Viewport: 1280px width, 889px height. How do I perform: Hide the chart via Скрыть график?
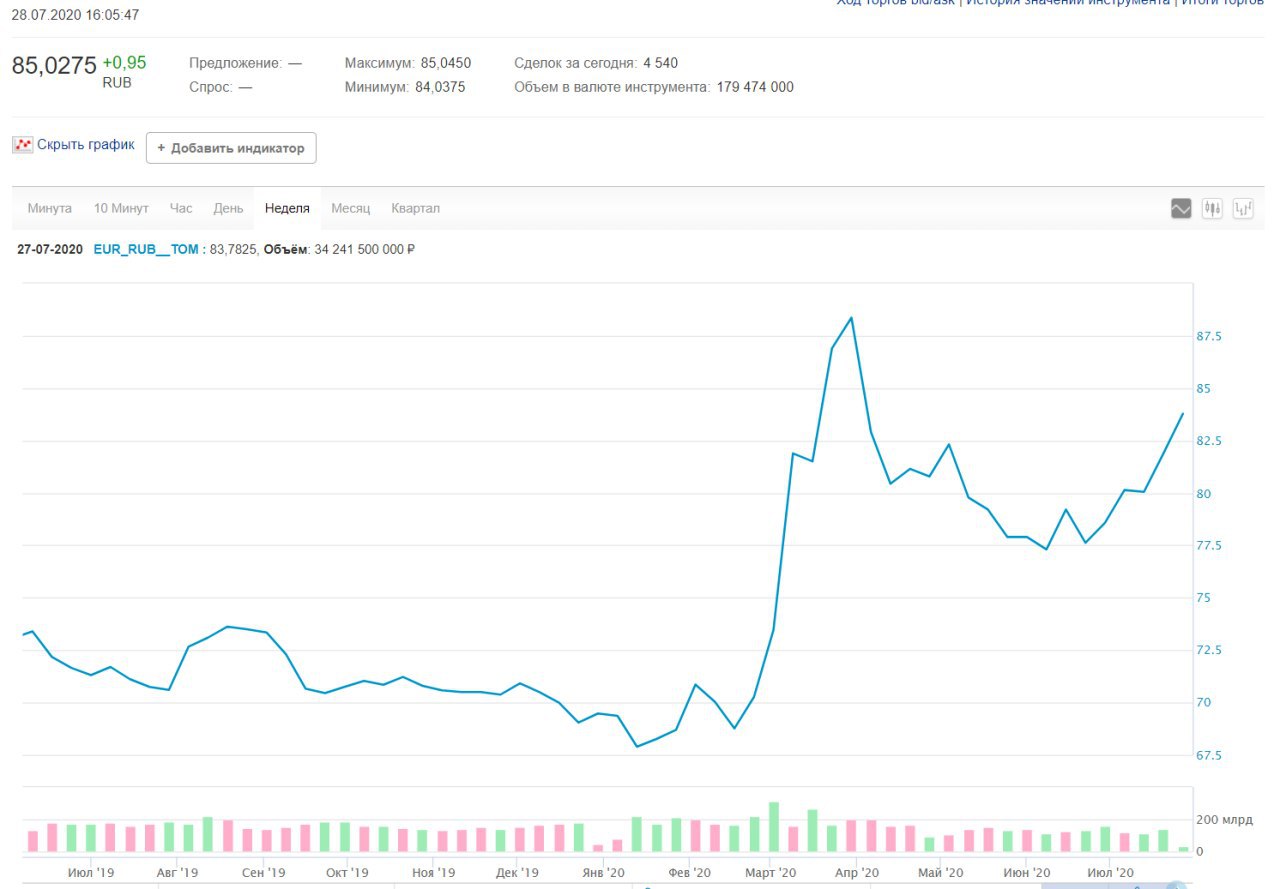(x=86, y=145)
